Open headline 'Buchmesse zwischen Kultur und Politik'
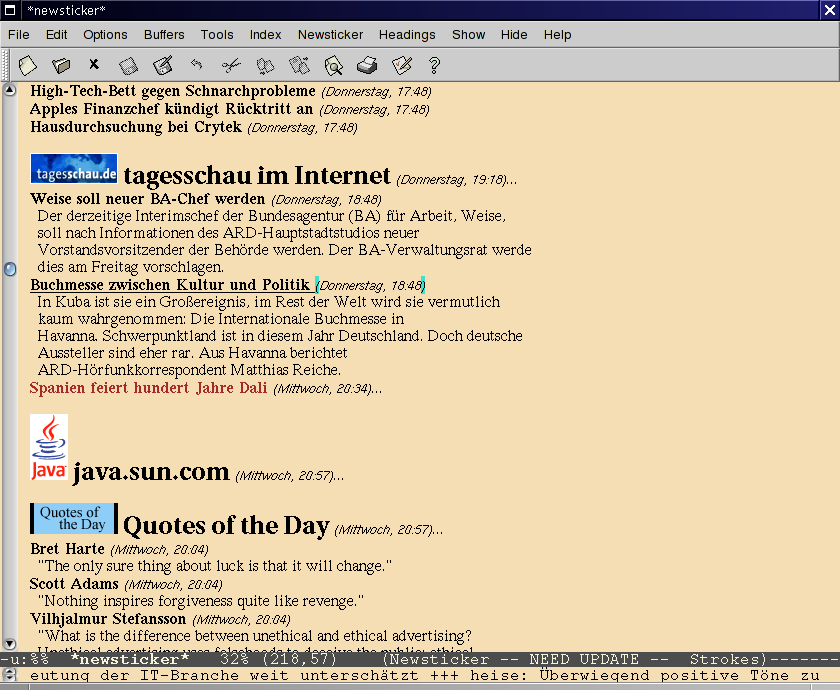840x690 pixels. (170, 285)
